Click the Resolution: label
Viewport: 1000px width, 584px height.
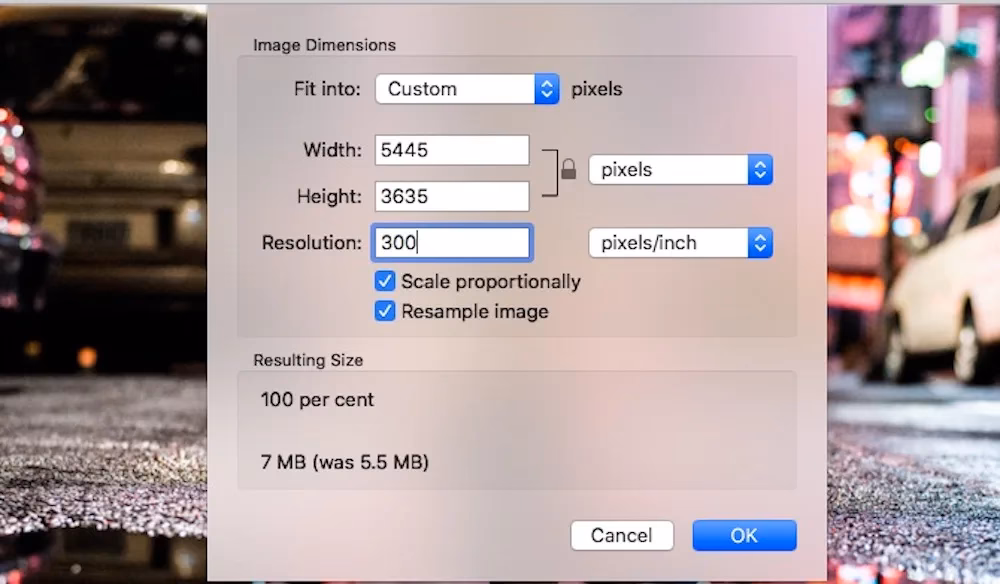(x=311, y=243)
